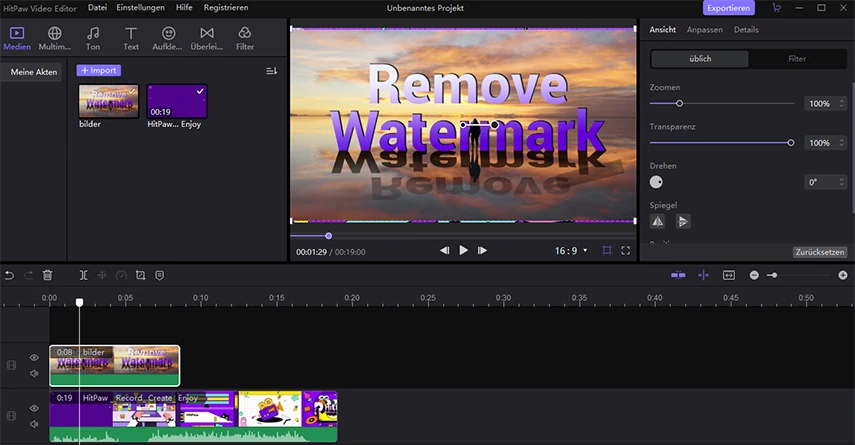
Task: Delete selected clip with trash icon
Action: coord(47,275)
